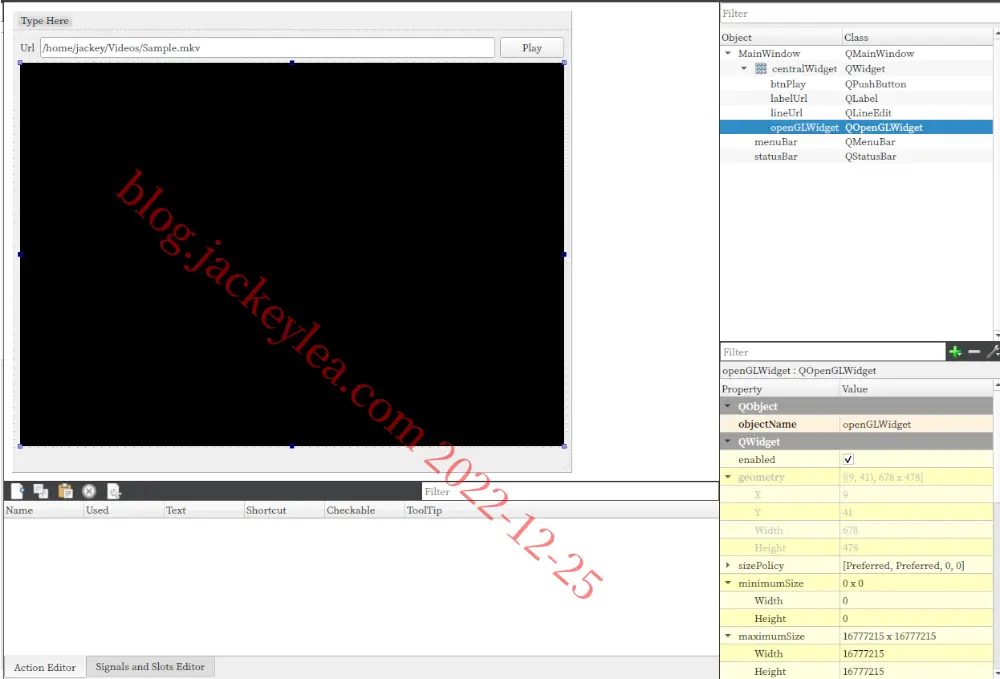Open the action editor configure wrench icon
1000x679 pixels.
[x=114, y=491]
